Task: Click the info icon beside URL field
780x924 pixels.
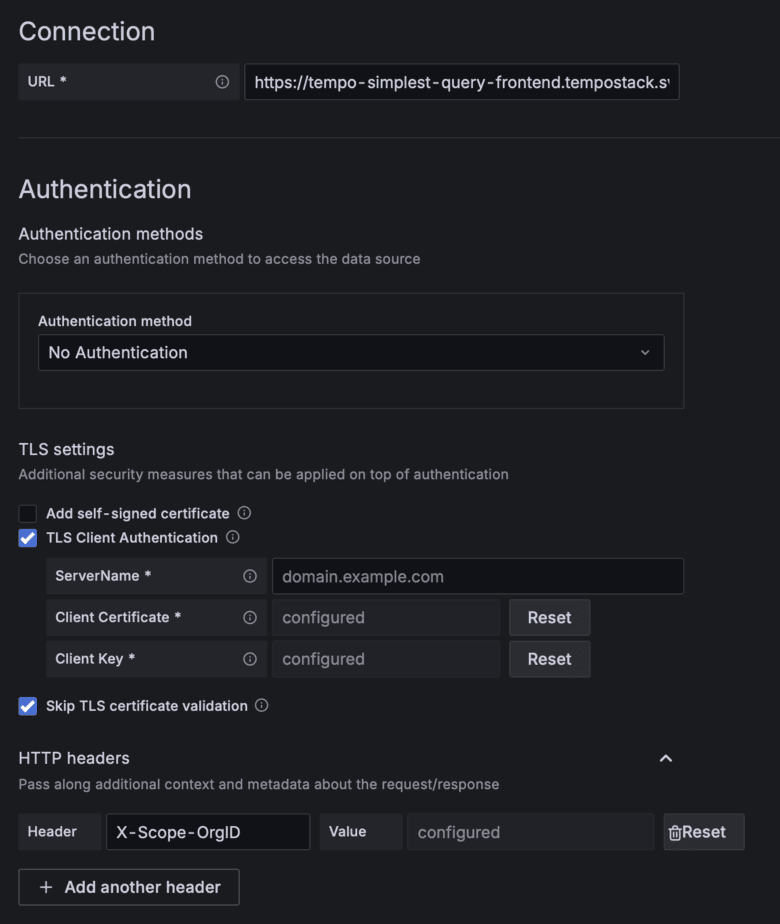Action: [222, 82]
